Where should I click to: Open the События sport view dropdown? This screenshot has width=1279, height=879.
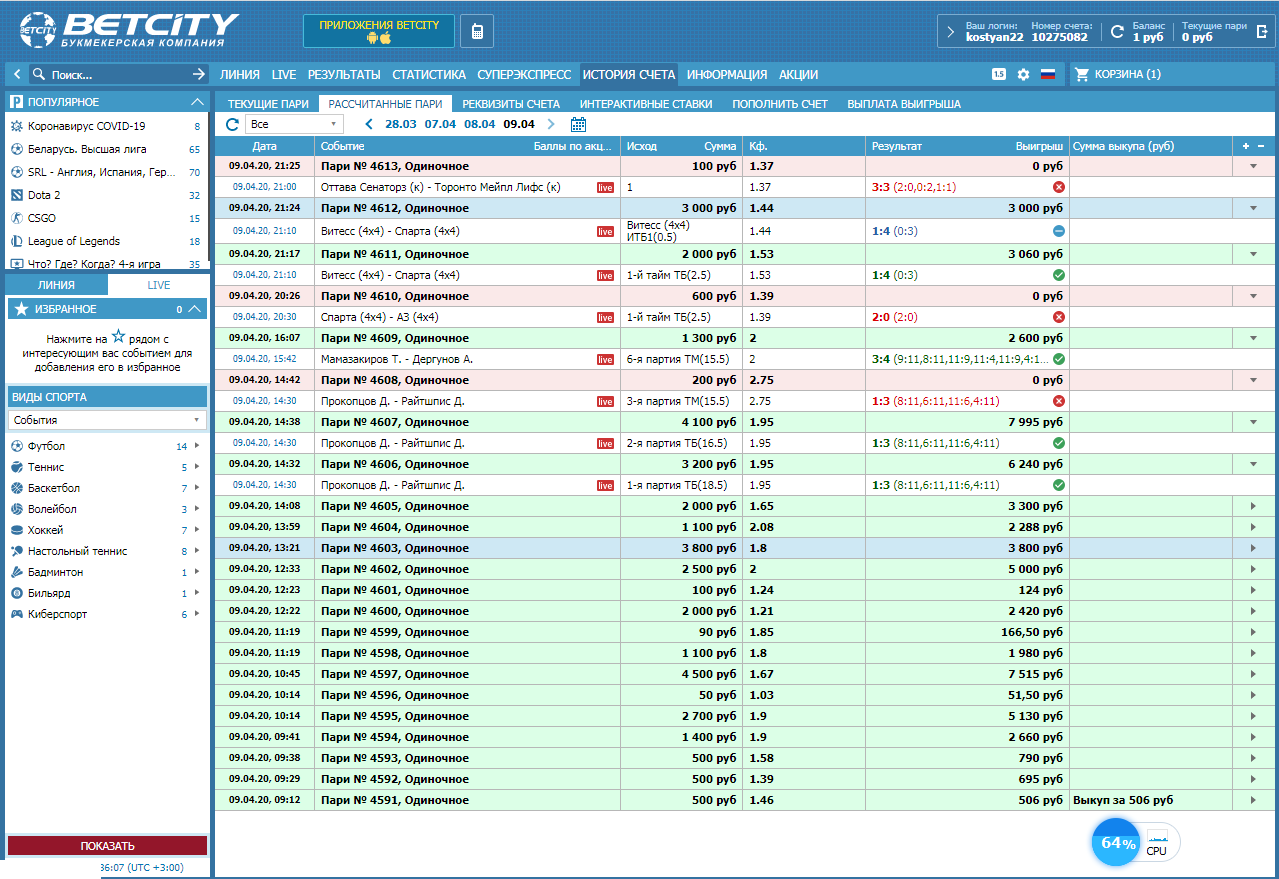[106, 420]
